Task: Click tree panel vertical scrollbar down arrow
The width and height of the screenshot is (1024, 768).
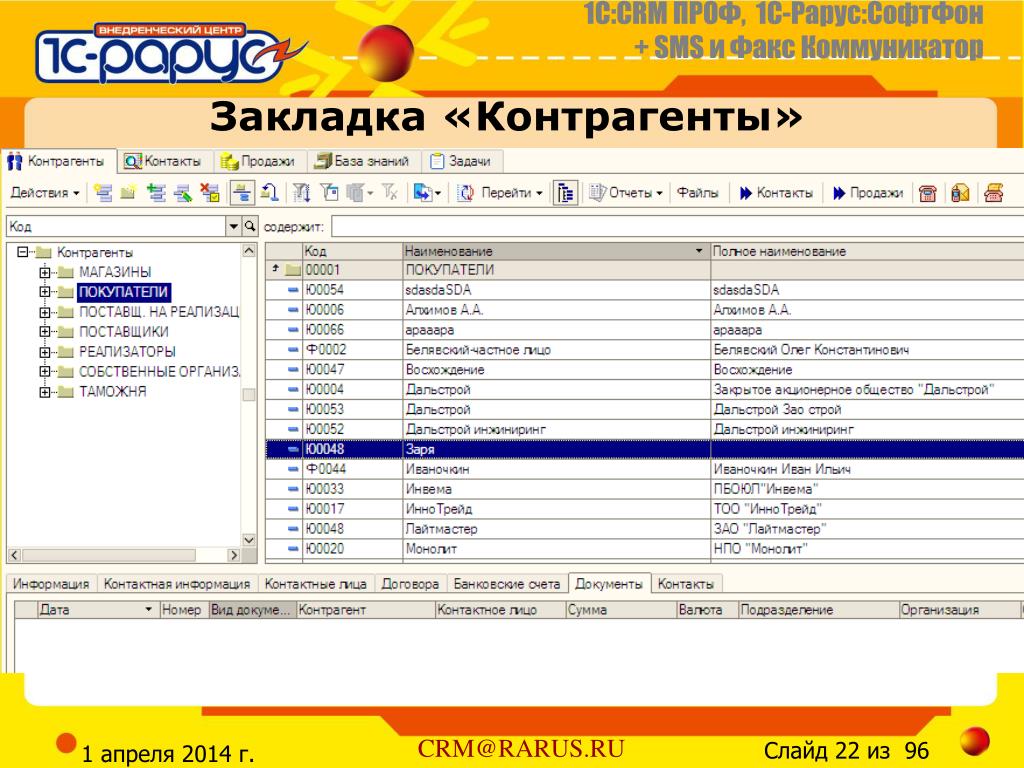Action: (249, 540)
